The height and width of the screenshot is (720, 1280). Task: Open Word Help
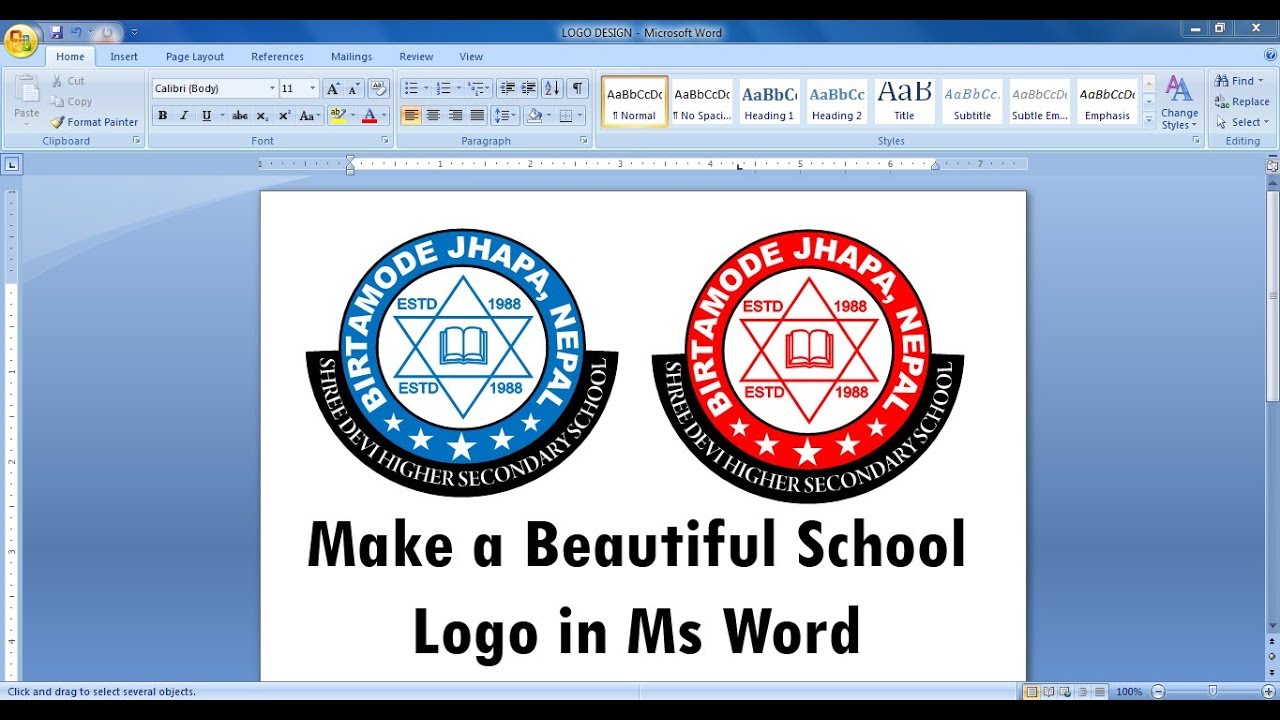coord(1270,56)
